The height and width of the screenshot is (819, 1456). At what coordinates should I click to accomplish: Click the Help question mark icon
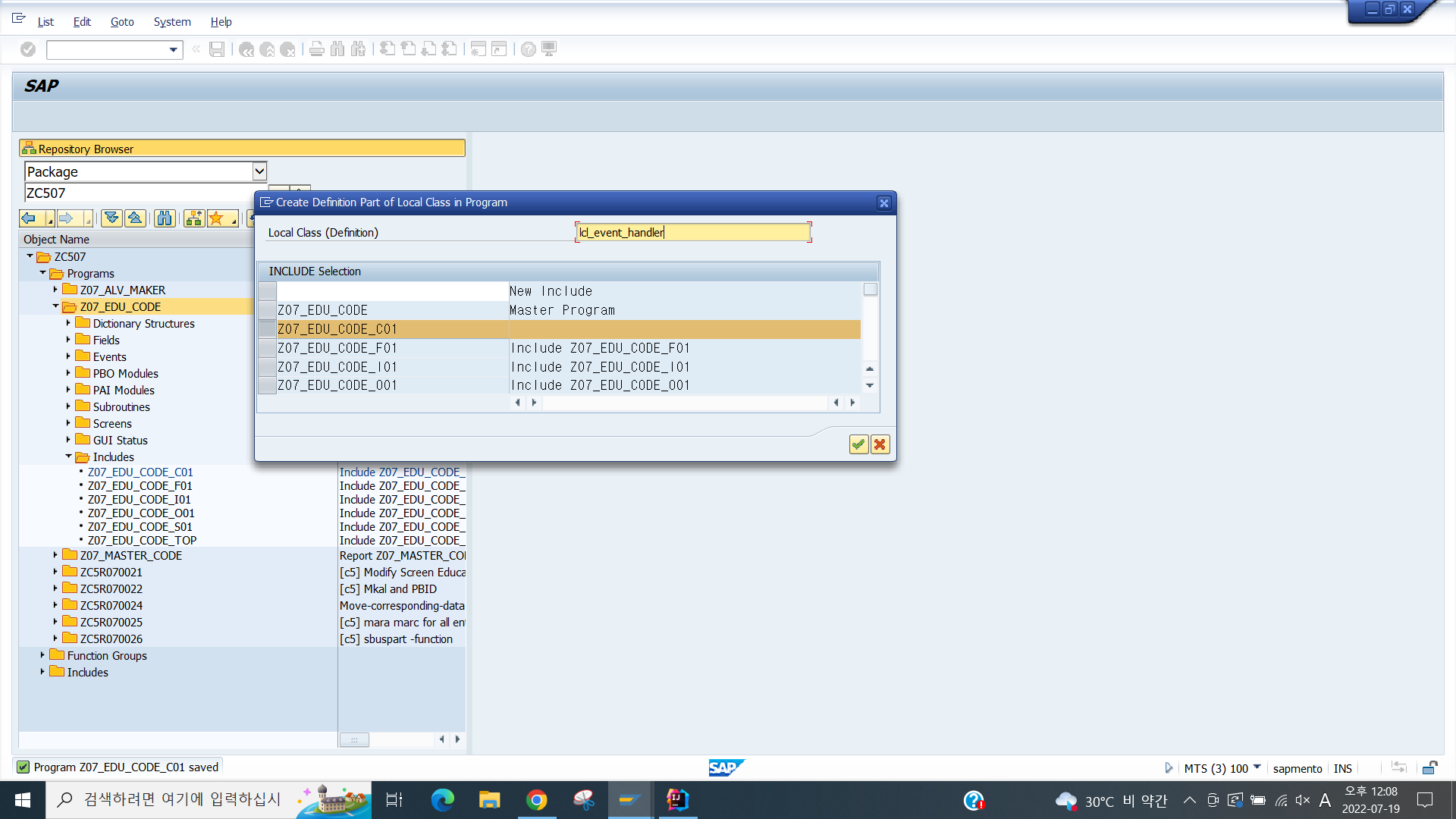[529, 49]
